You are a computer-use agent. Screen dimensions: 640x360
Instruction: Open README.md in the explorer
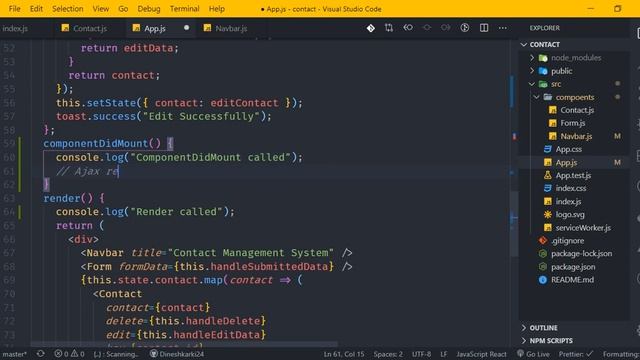pyautogui.click(x=573, y=280)
